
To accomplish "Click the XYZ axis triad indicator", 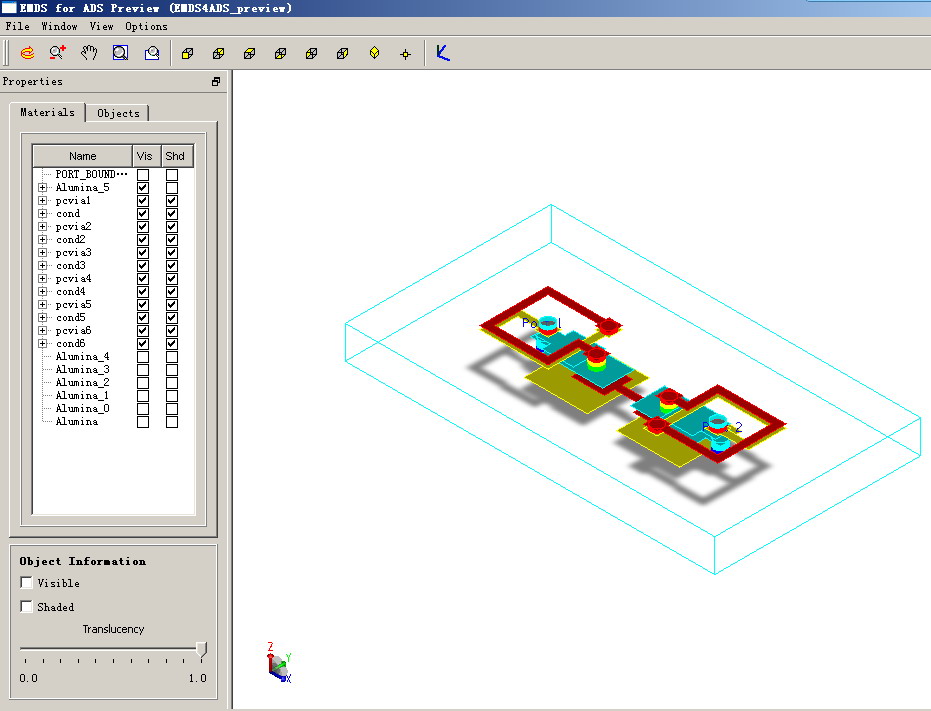I will click(278, 663).
